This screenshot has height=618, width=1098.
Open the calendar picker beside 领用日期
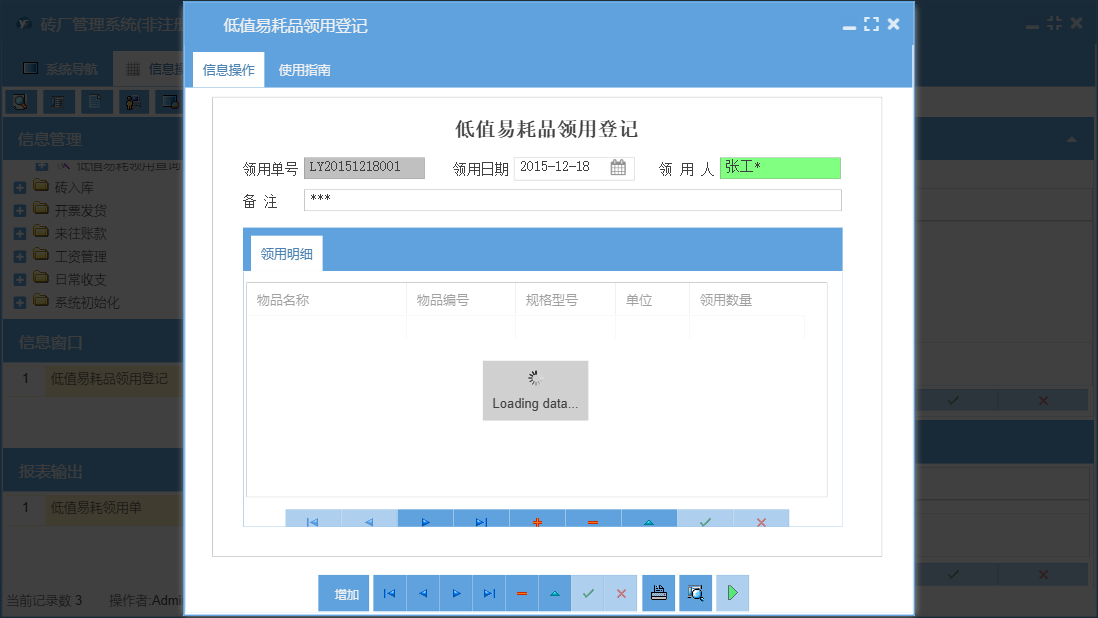point(617,168)
